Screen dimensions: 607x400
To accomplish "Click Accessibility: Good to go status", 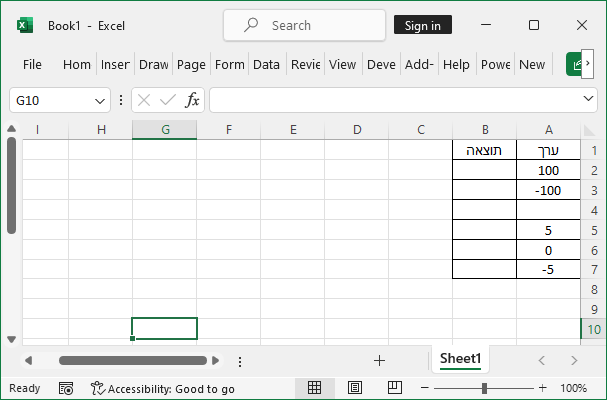I will (x=163, y=388).
